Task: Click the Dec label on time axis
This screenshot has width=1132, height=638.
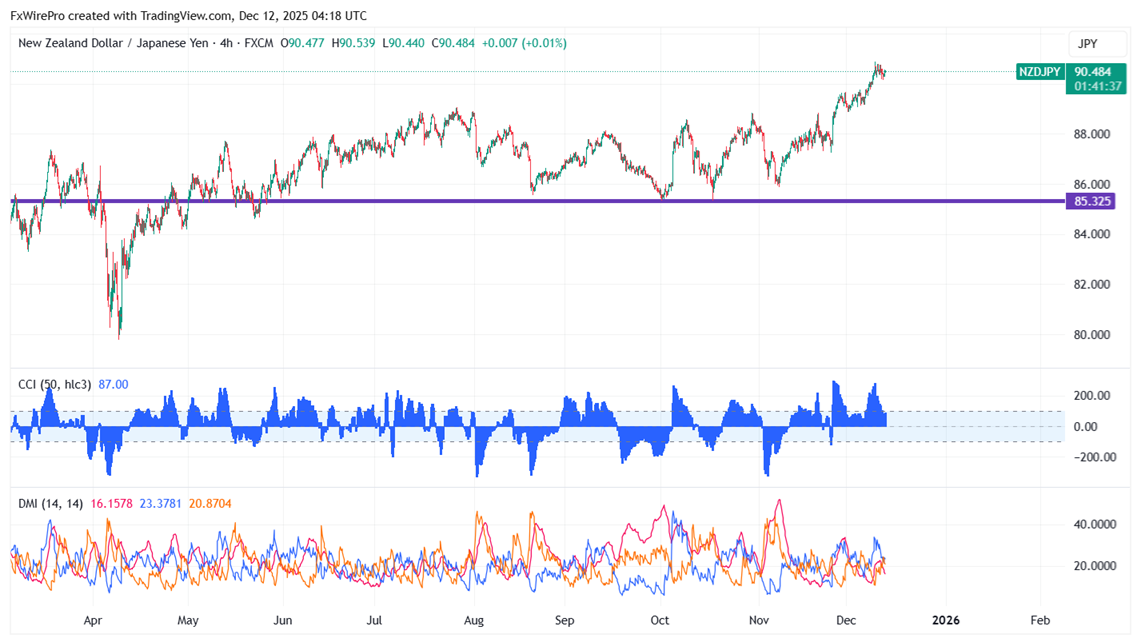Action: (846, 621)
